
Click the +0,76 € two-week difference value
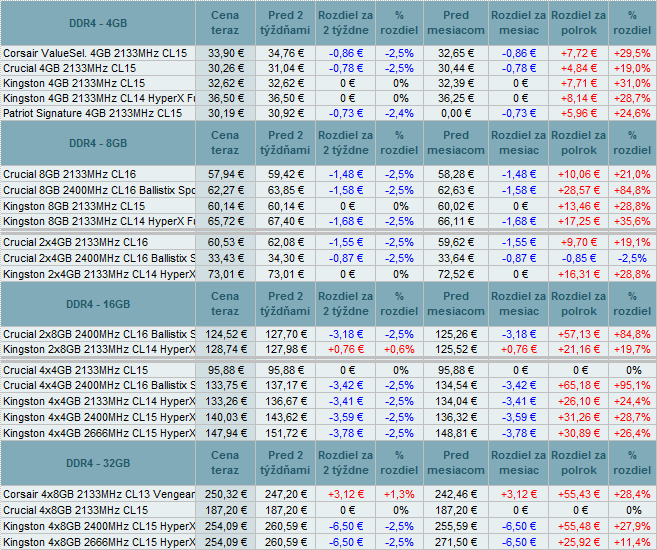346,349
